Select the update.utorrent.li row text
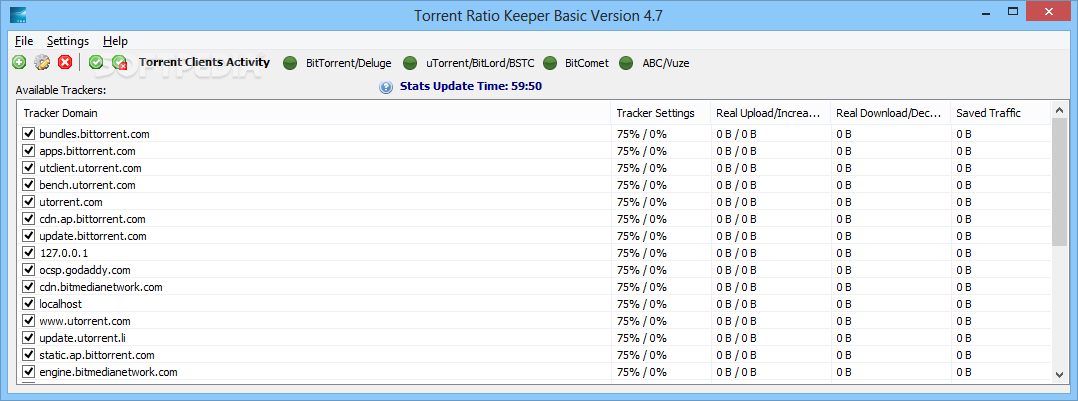The width and height of the screenshot is (1078, 401). [82, 338]
